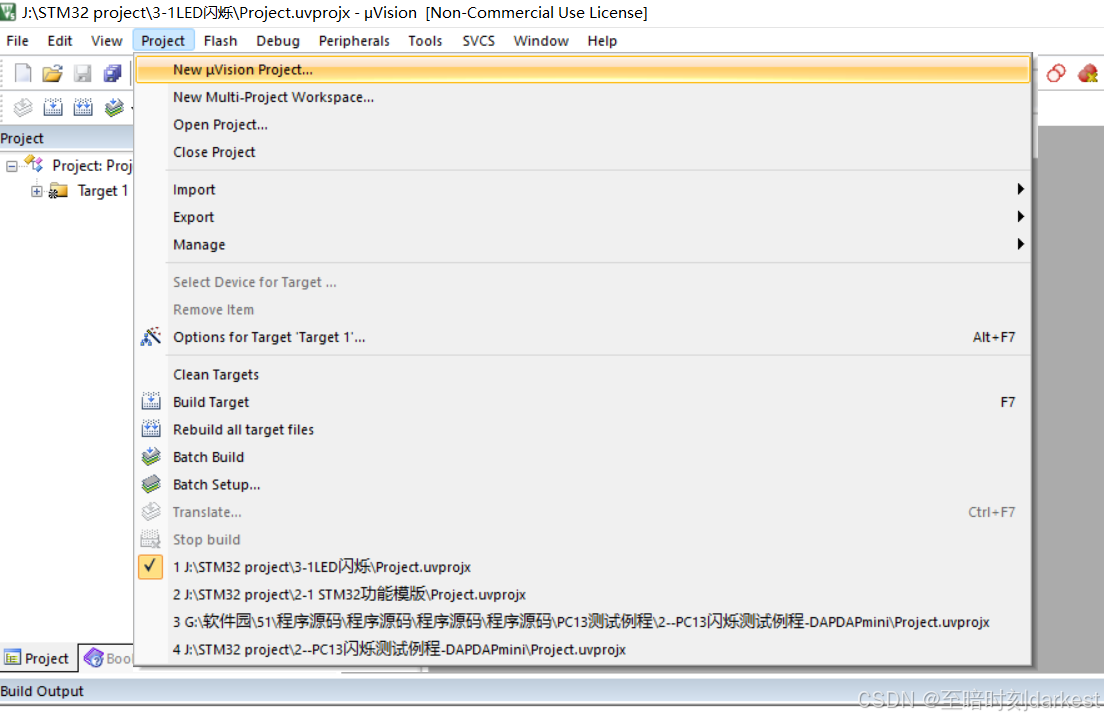This screenshot has height=720, width=1104.
Task: Click the Target 1 folder icon
Action: [x=58, y=191]
